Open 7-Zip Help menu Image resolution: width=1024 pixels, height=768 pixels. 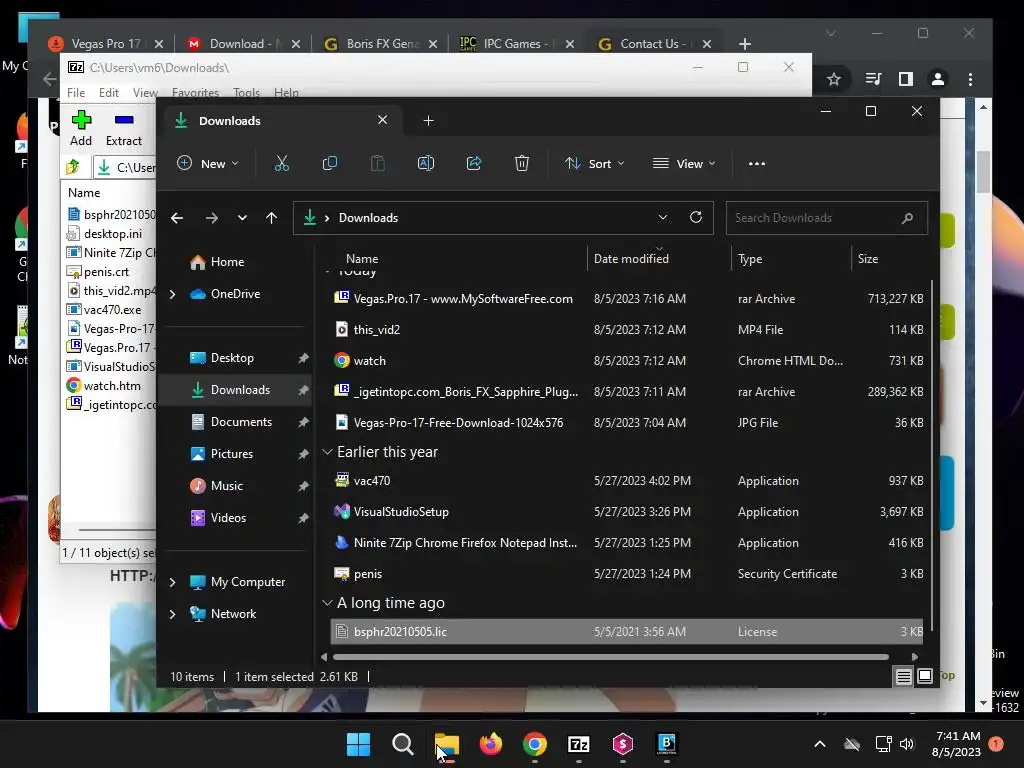tap(286, 93)
